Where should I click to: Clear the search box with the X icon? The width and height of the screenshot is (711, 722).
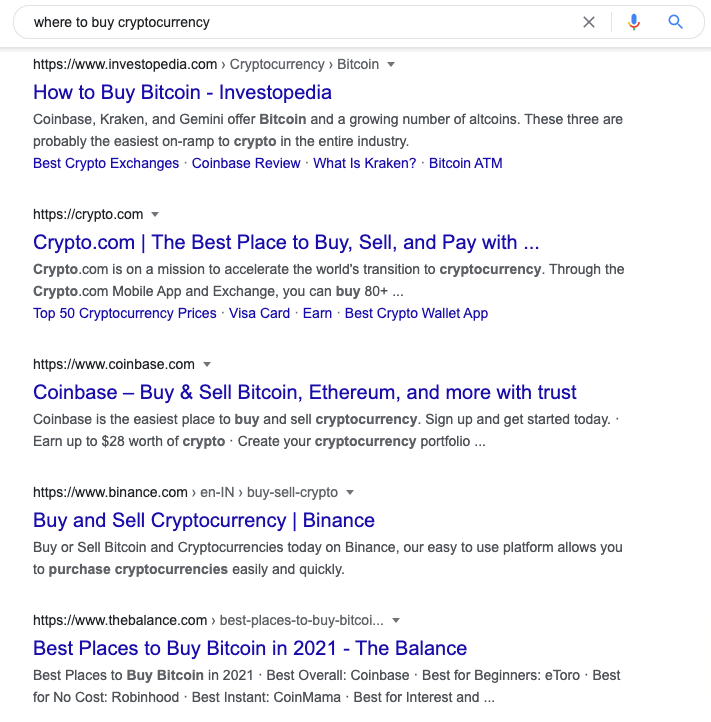click(589, 22)
